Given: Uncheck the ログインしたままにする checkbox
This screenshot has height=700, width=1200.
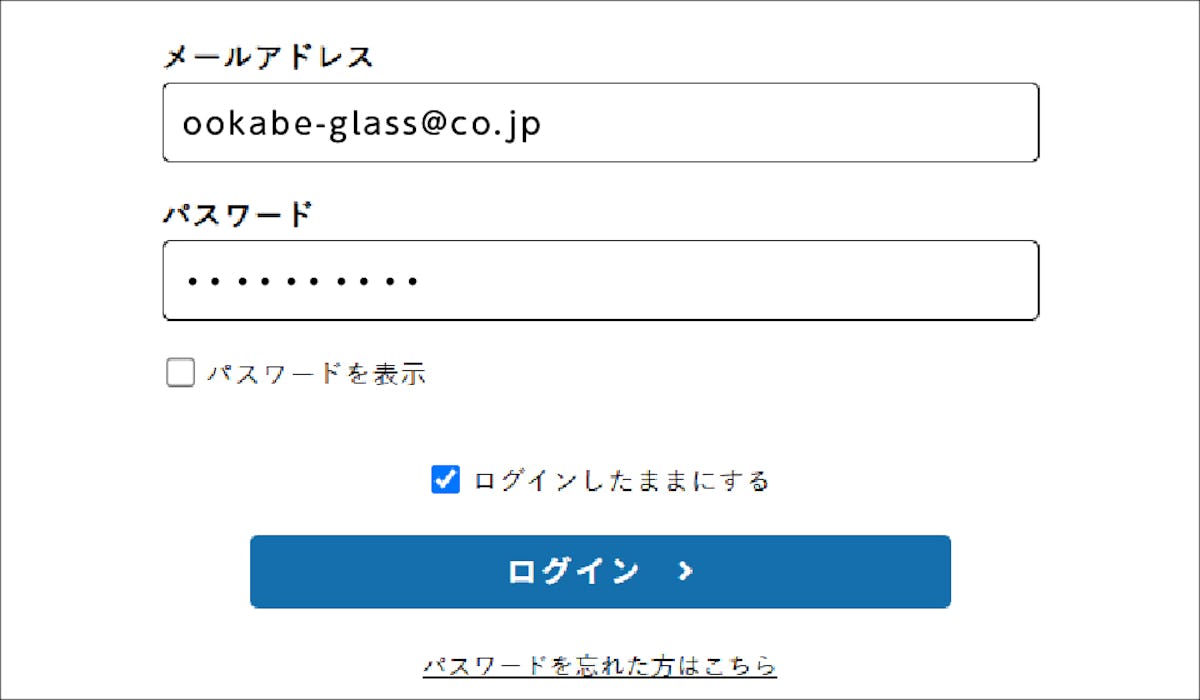Looking at the screenshot, I should coord(445,480).
